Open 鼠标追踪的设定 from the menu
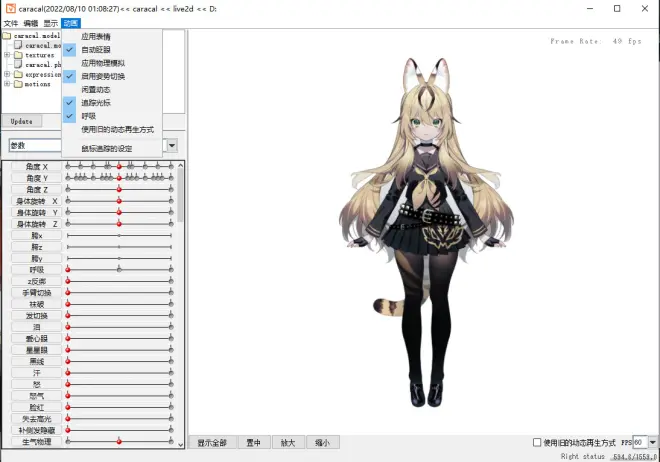 click(x=112, y=149)
